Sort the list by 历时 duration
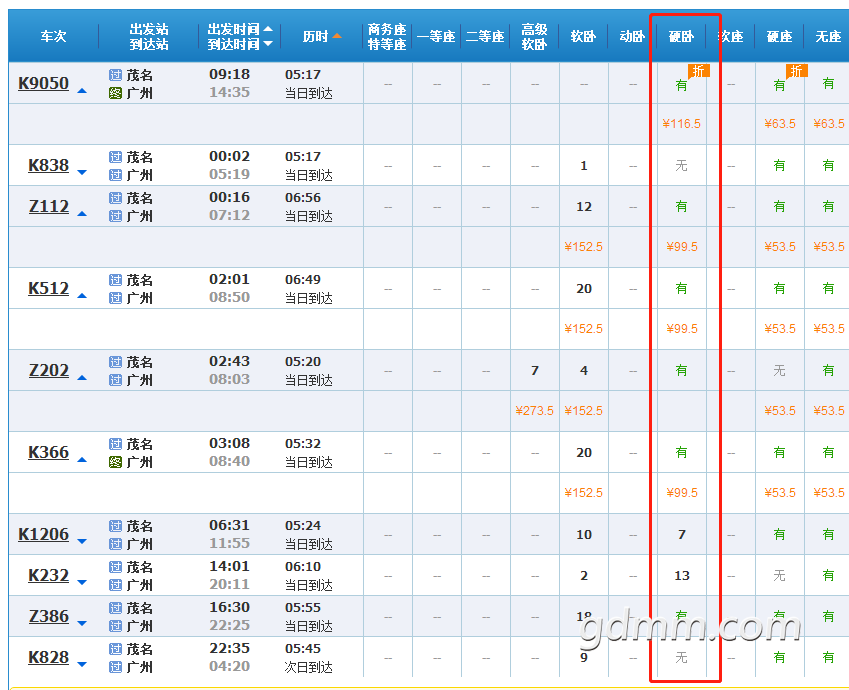849x690 pixels. click(322, 36)
